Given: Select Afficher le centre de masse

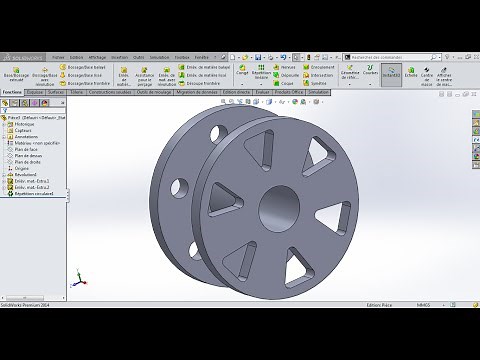Looking at the screenshot, I should (x=444, y=77).
